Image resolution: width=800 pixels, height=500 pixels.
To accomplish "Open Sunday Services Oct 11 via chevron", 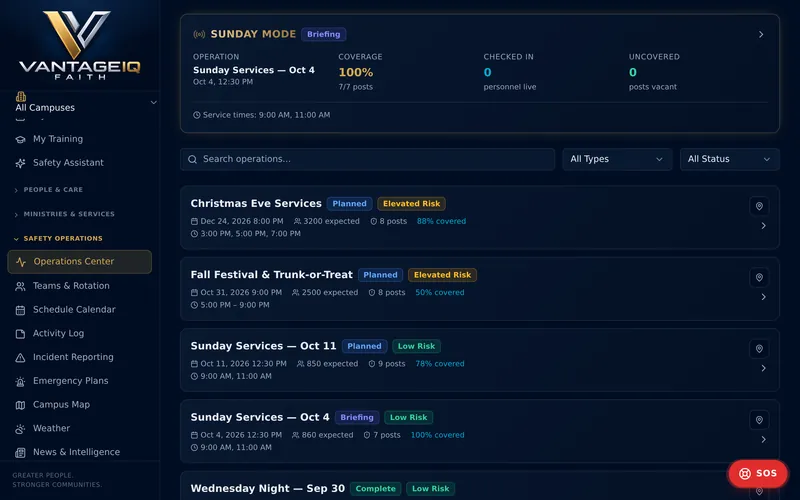I will click(763, 368).
